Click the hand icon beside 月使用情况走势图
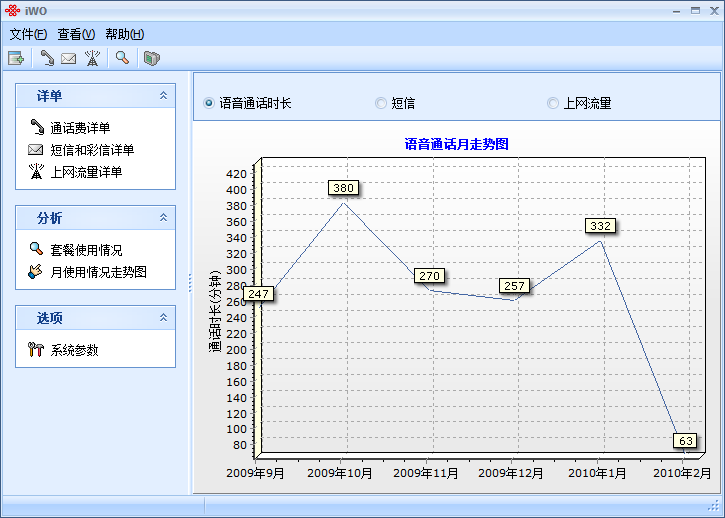The width and height of the screenshot is (725, 518). click(35, 271)
